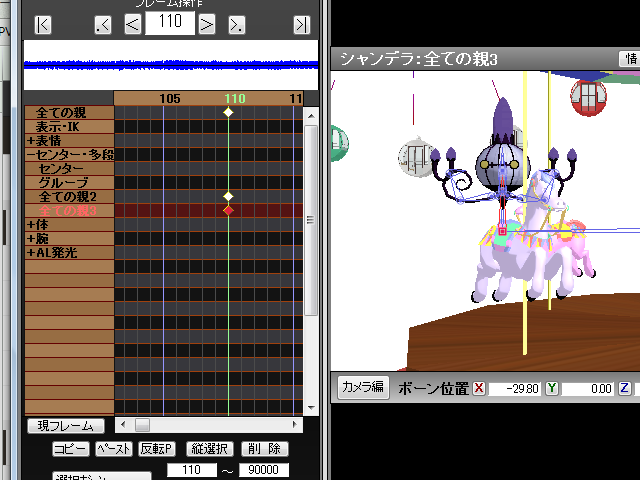Click the カメラ編 button

click(363, 387)
